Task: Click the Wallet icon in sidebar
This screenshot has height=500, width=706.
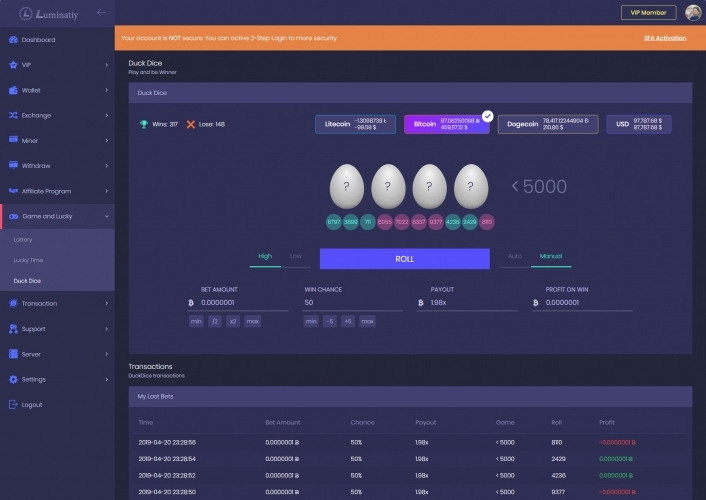Action: coord(13,90)
